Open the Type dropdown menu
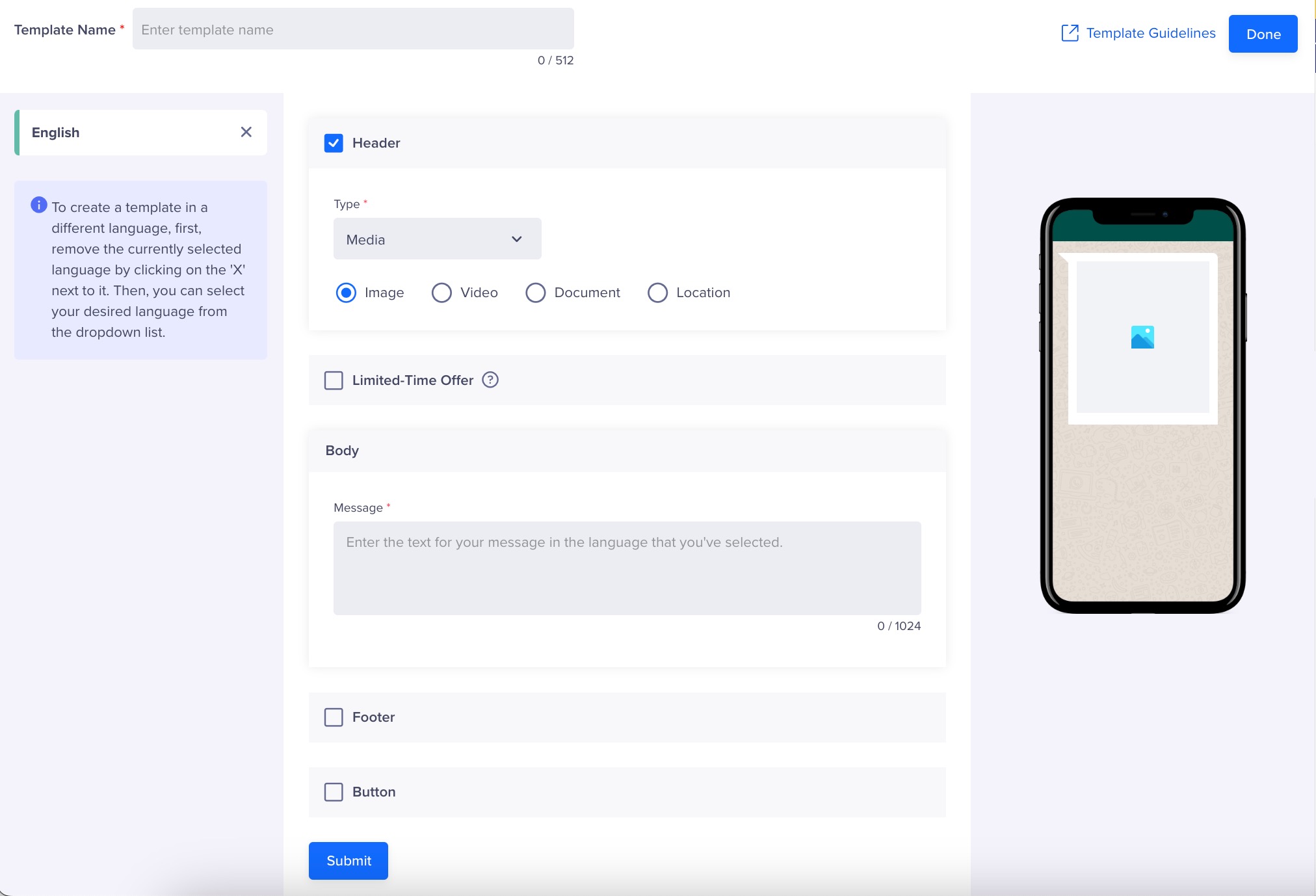This screenshot has height=896, width=1316. (x=437, y=239)
